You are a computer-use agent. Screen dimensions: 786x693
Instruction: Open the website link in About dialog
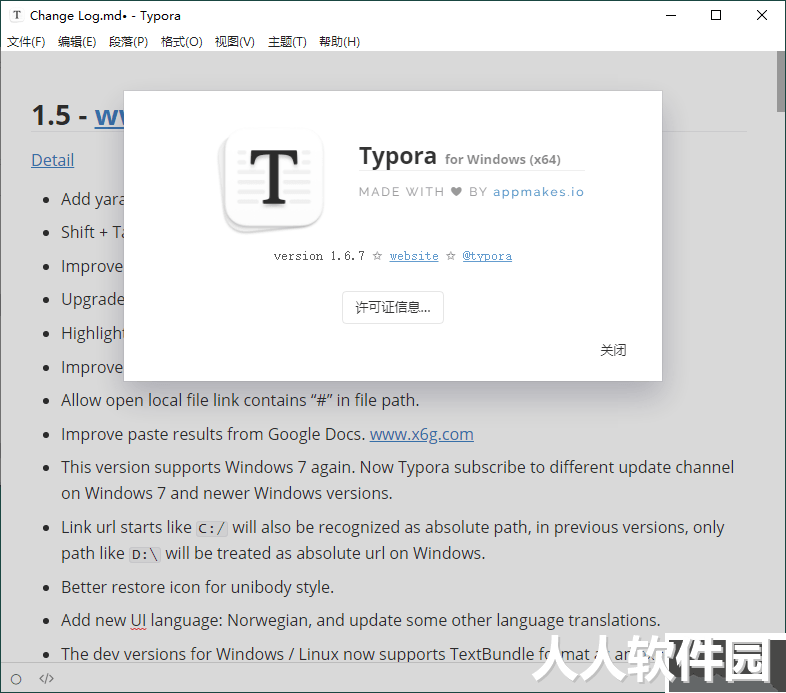coord(414,256)
